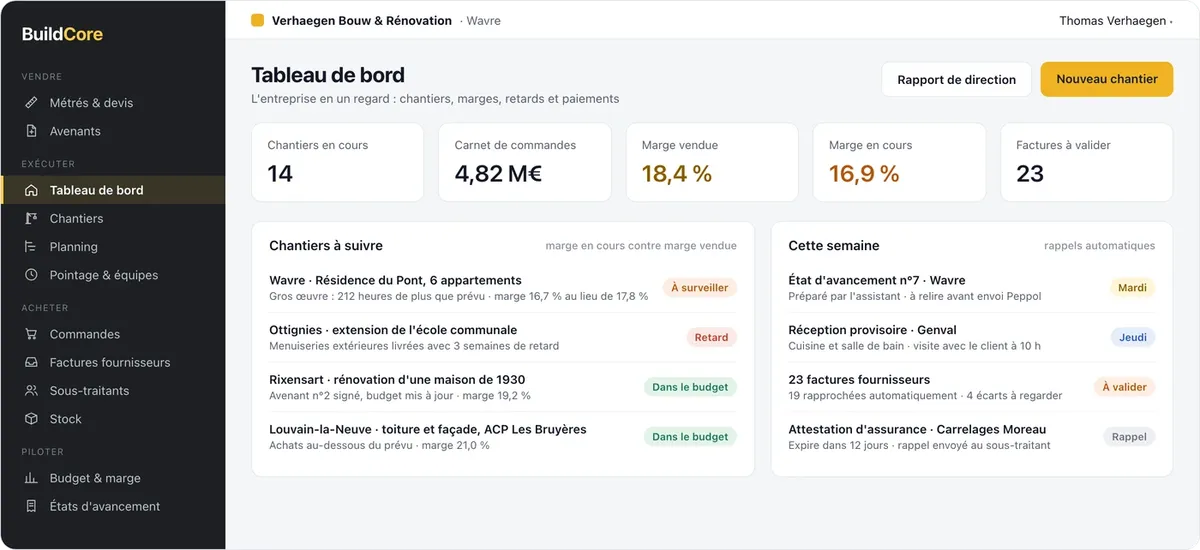Viewport: 1200px width, 550px height.
Task: Click Dans le budget badge for Rixensart
Action: click(x=690, y=387)
